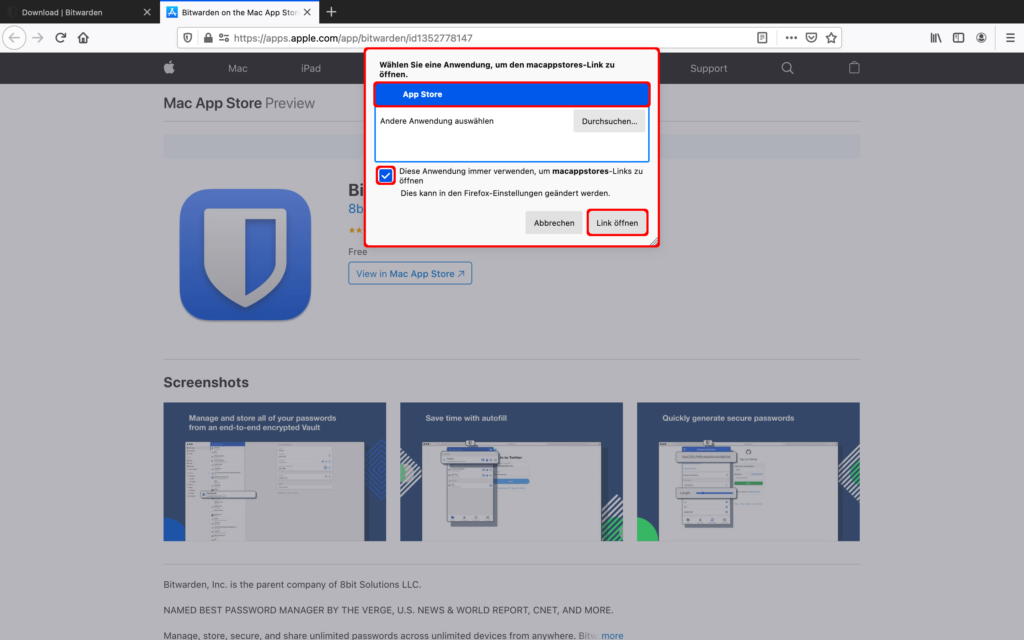The height and width of the screenshot is (640, 1024).
Task: Open site permissions icon in address bar
Action: (224, 38)
